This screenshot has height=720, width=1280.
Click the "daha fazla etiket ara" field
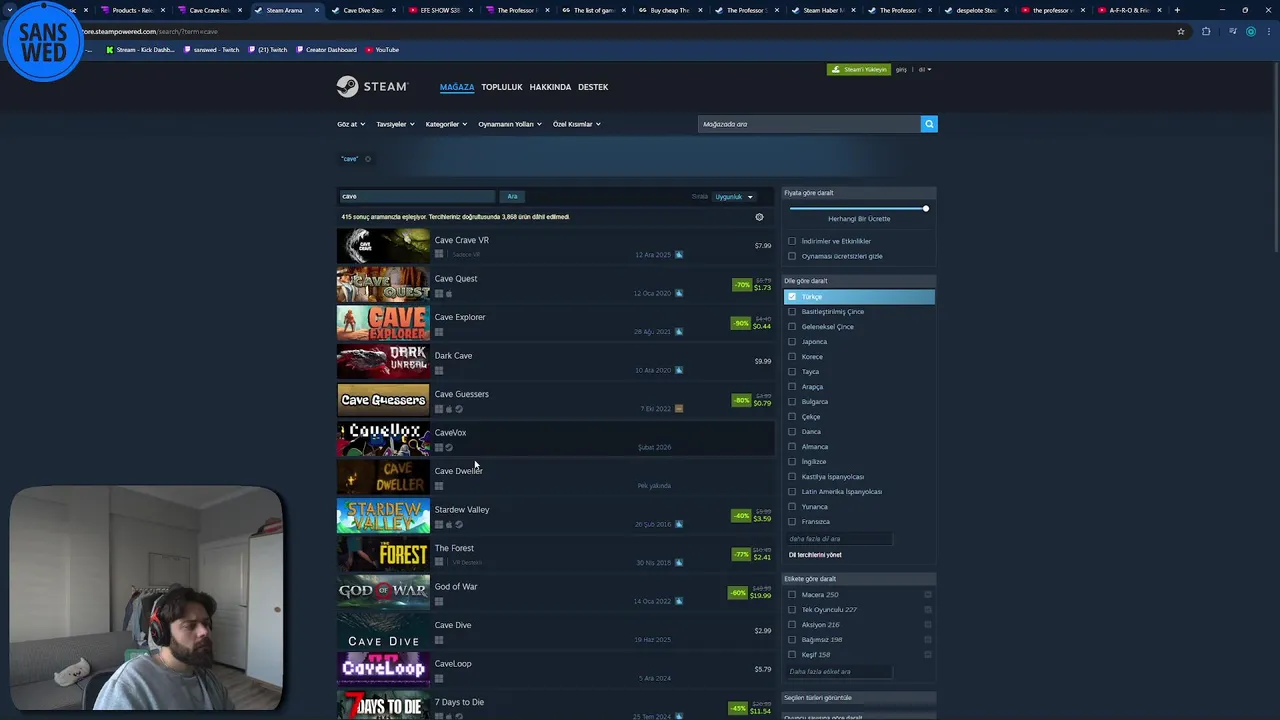[x=839, y=672]
